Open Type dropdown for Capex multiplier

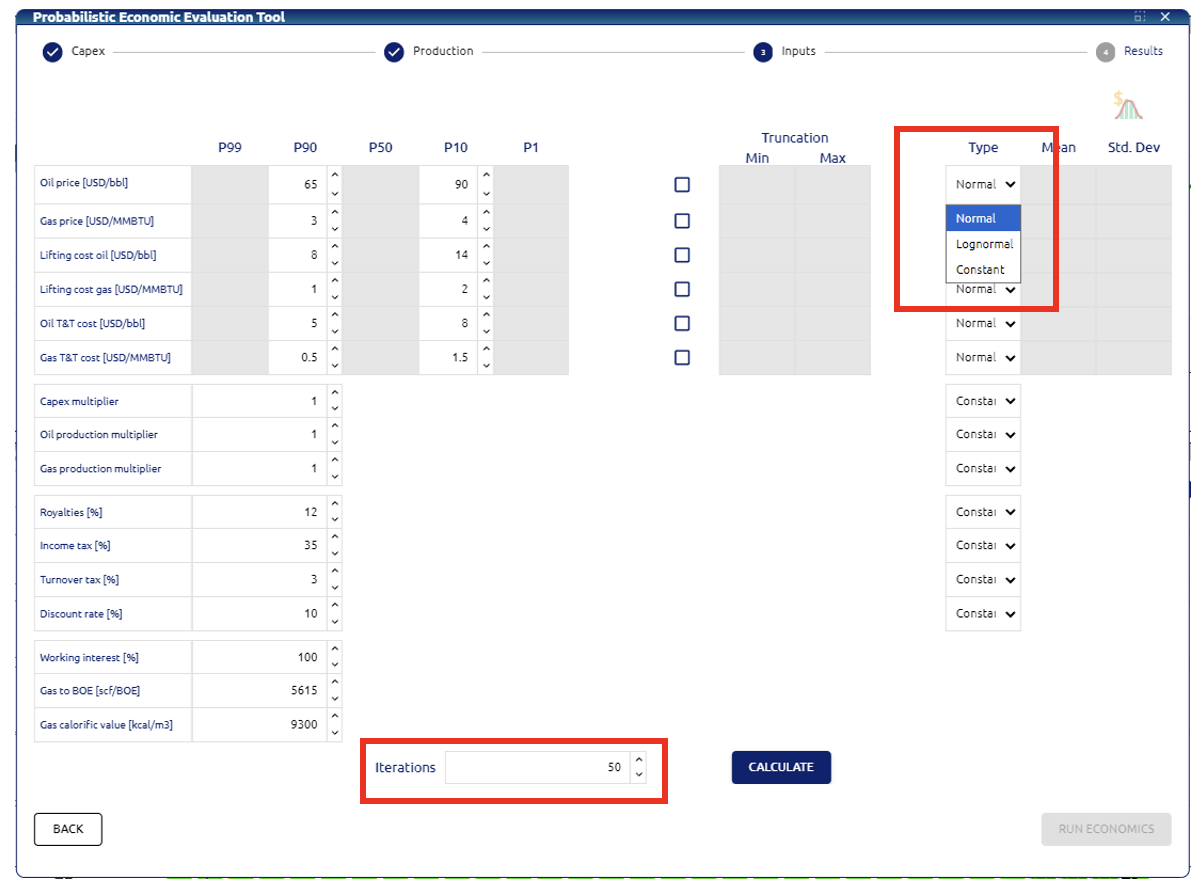(983, 401)
